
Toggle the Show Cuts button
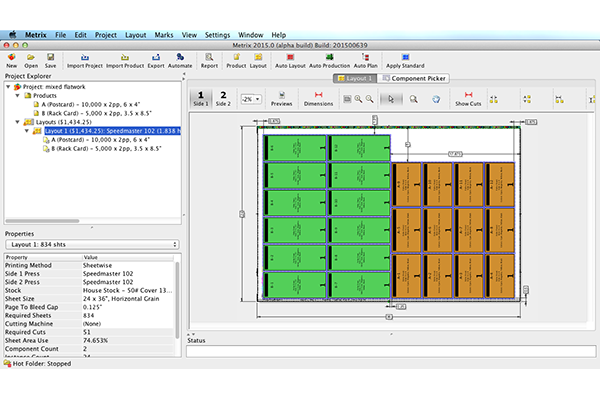(468, 98)
